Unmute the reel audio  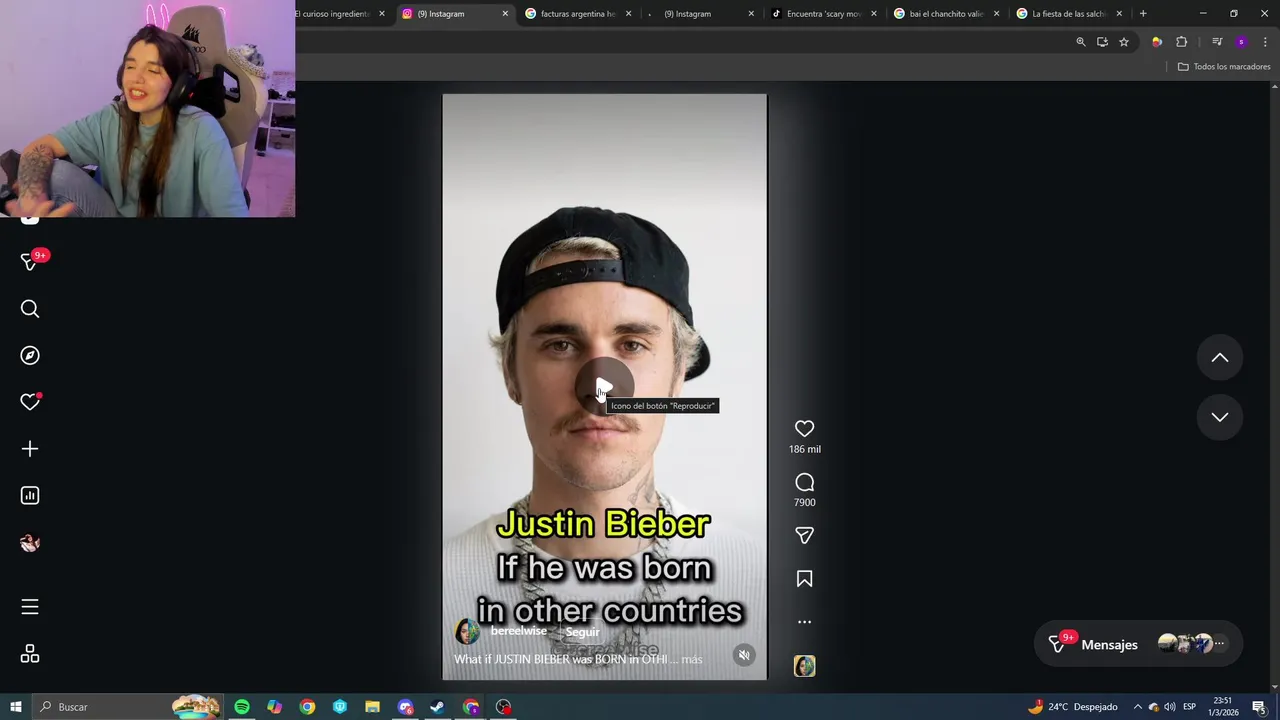click(x=743, y=655)
